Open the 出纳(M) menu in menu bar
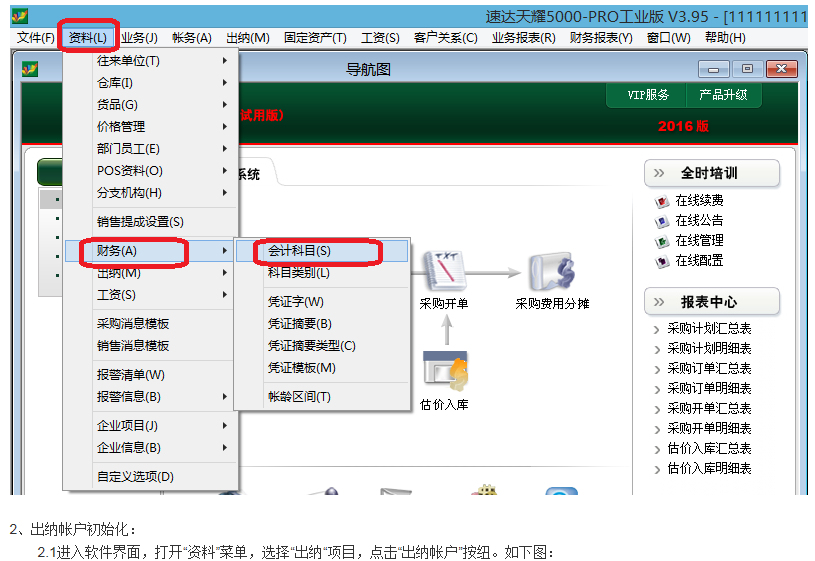 point(248,38)
